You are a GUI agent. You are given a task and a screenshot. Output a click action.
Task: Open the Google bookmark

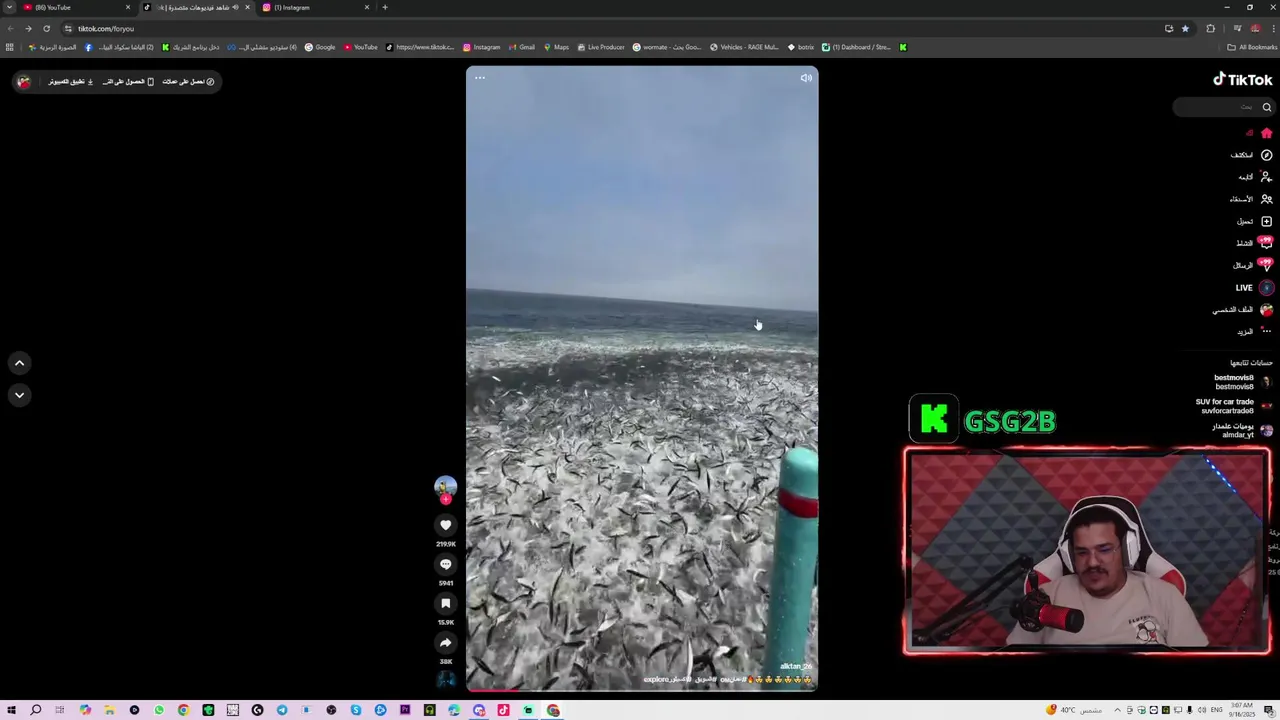pos(320,47)
